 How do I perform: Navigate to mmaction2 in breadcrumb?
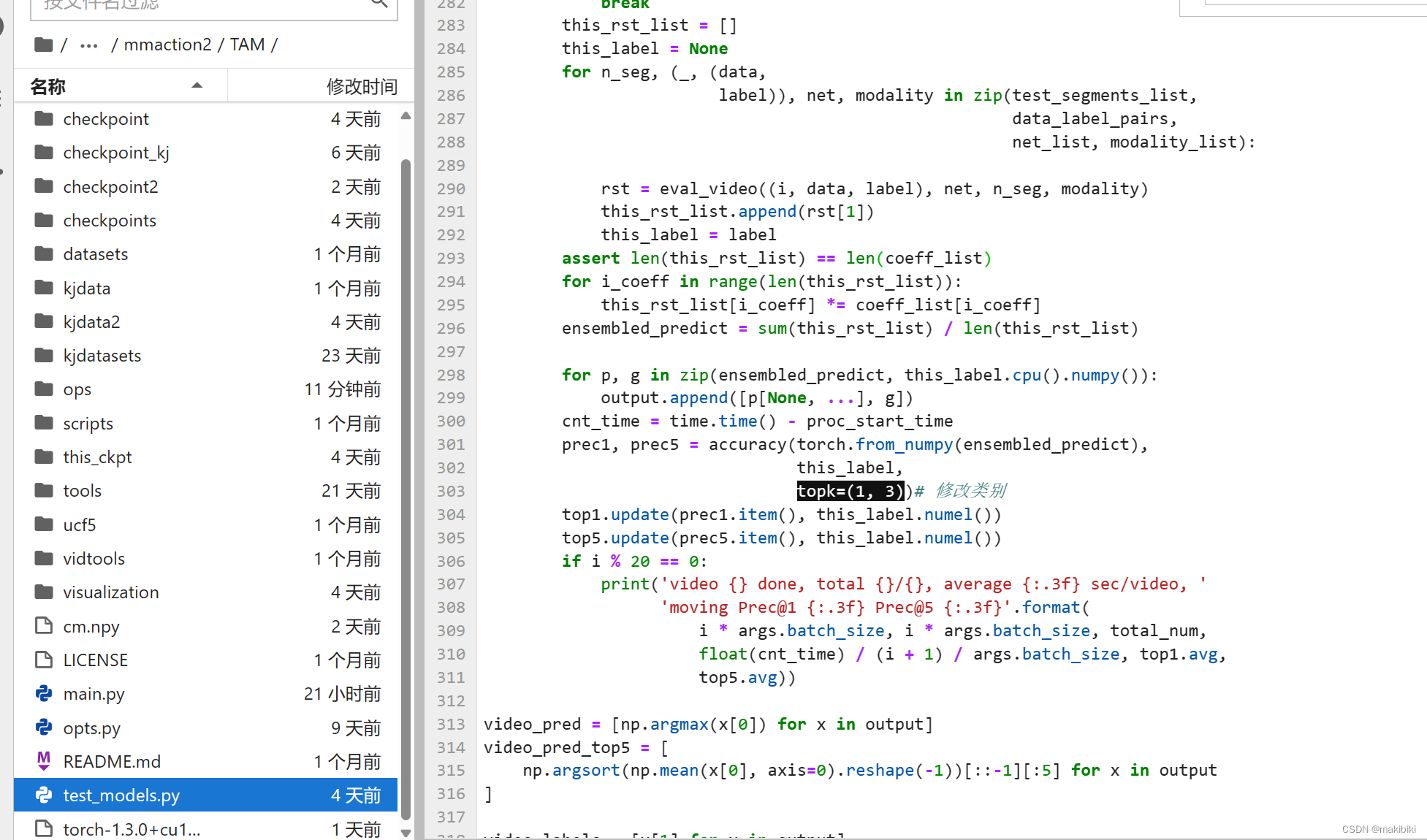pos(167,45)
